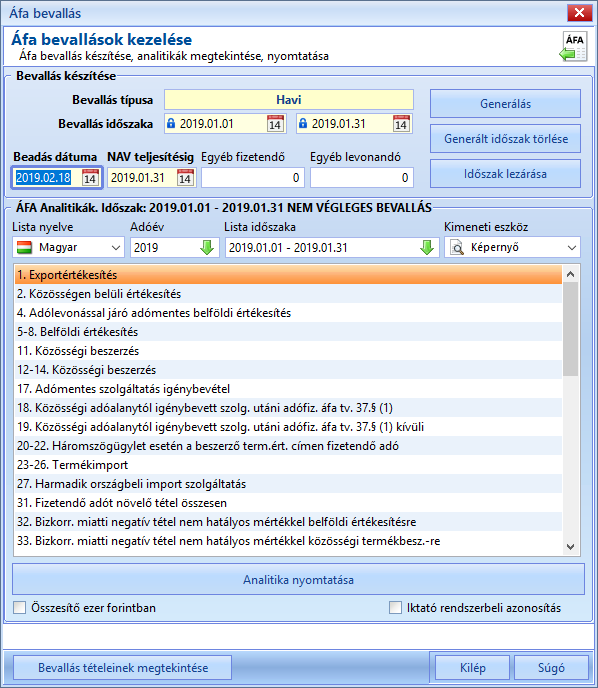The image size is (598, 688).
Task: Click the Egyéb fizetendő input field
Action: [253, 178]
